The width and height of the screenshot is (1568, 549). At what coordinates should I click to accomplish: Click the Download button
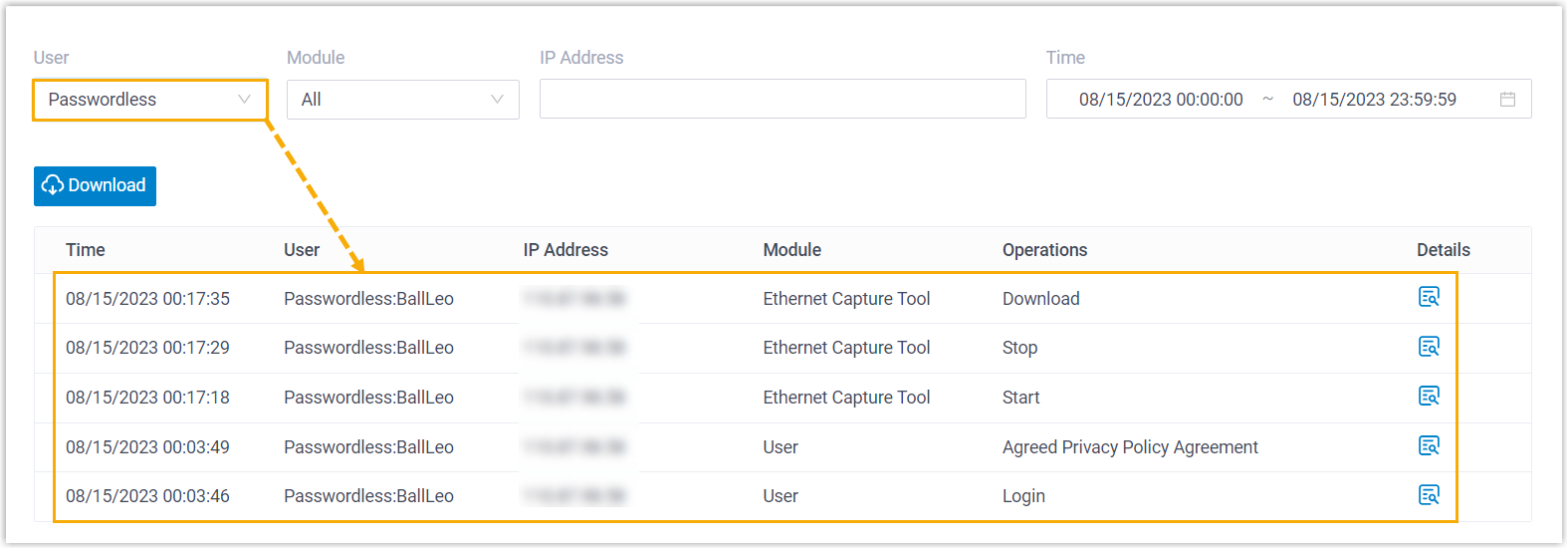coord(95,186)
